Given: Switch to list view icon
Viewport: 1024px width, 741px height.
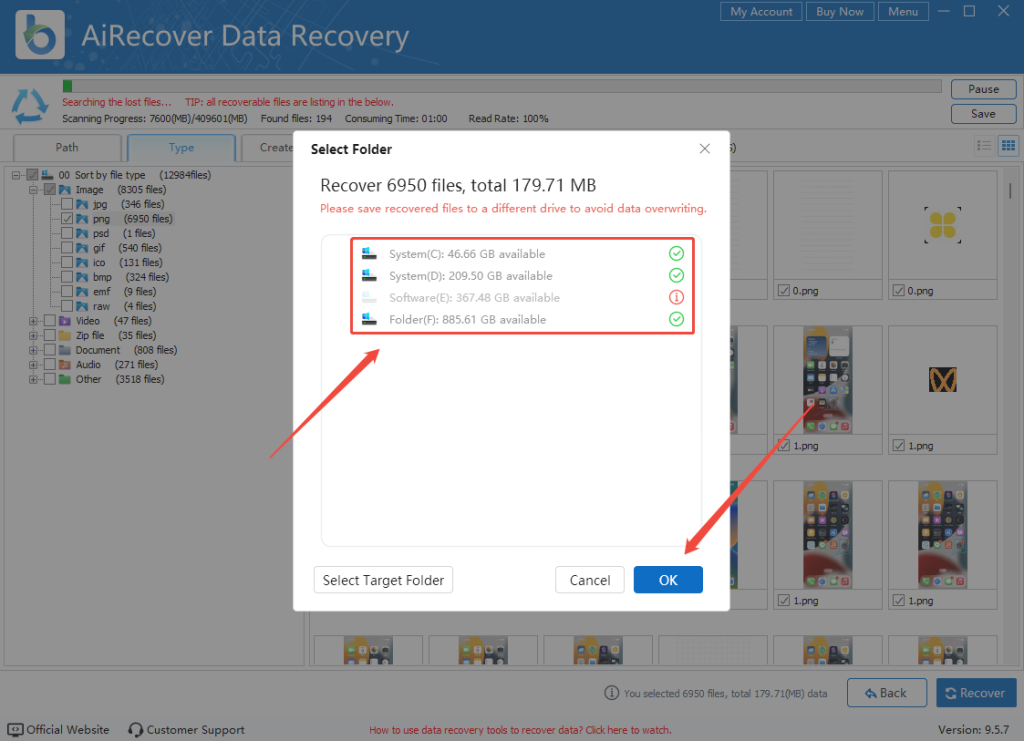Looking at the screenshot, I should pyautogui.click(x=985, y=145).
